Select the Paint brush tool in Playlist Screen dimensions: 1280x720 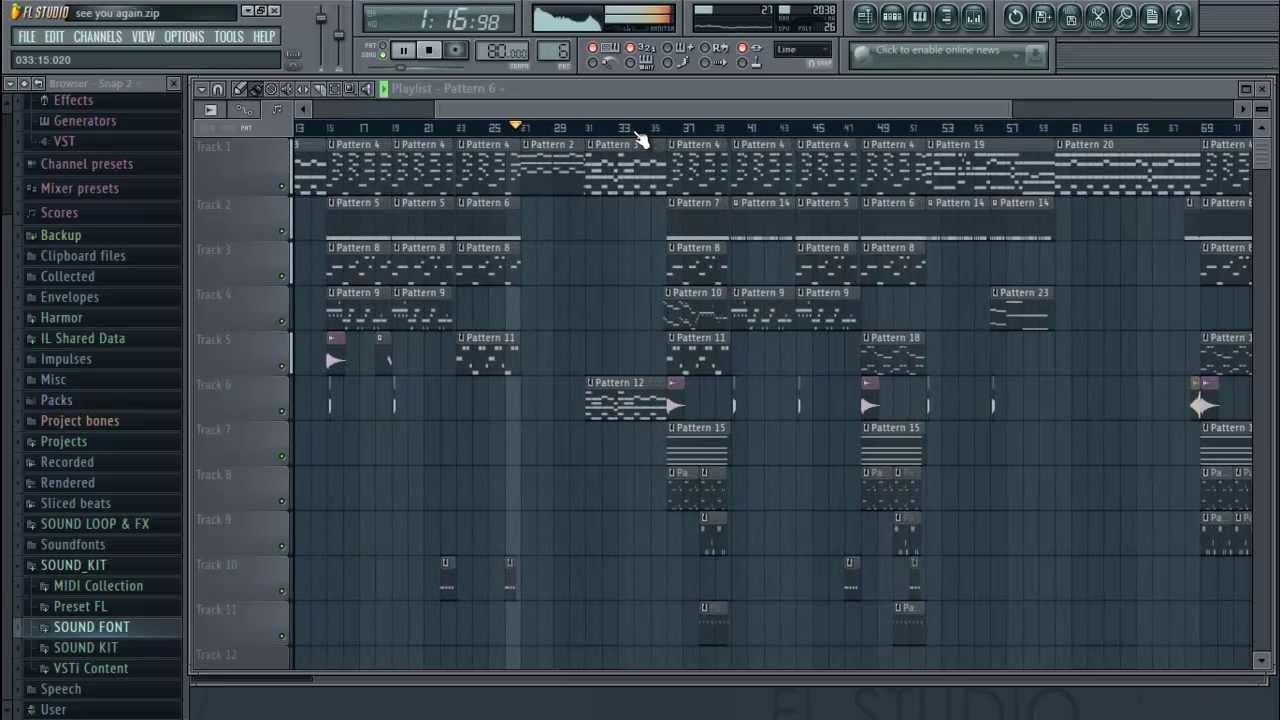pyautogui.click(x=255, y=89)
